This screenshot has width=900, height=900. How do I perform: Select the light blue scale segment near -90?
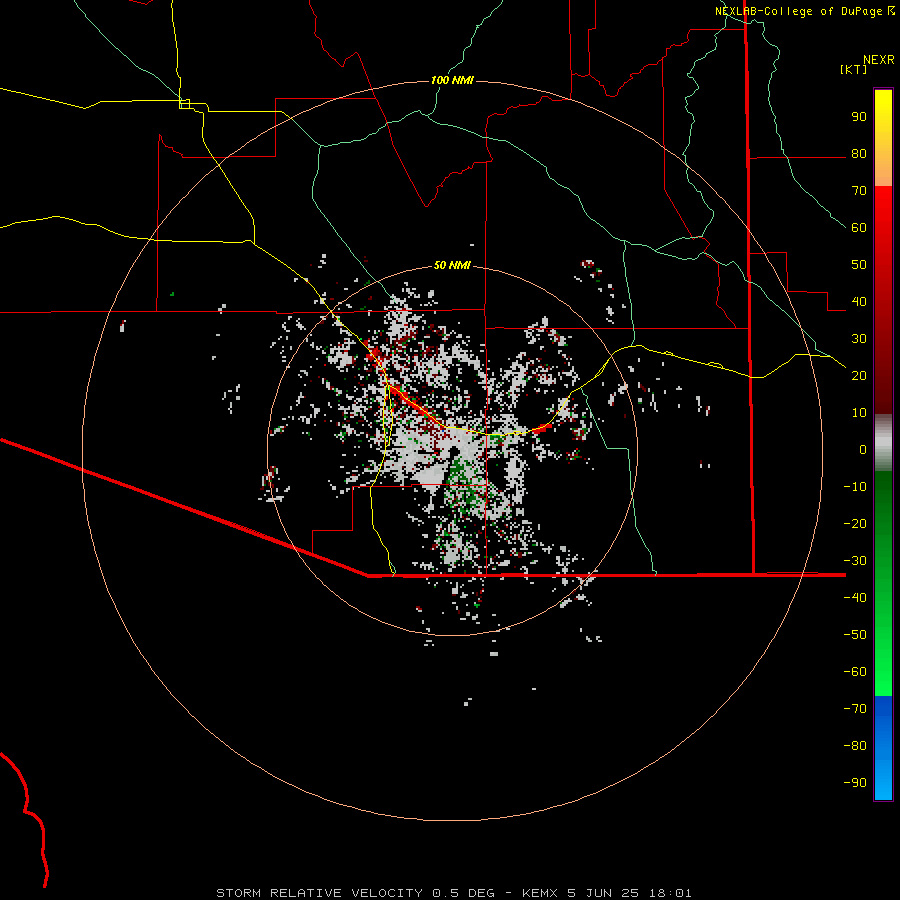click(883, 781)
